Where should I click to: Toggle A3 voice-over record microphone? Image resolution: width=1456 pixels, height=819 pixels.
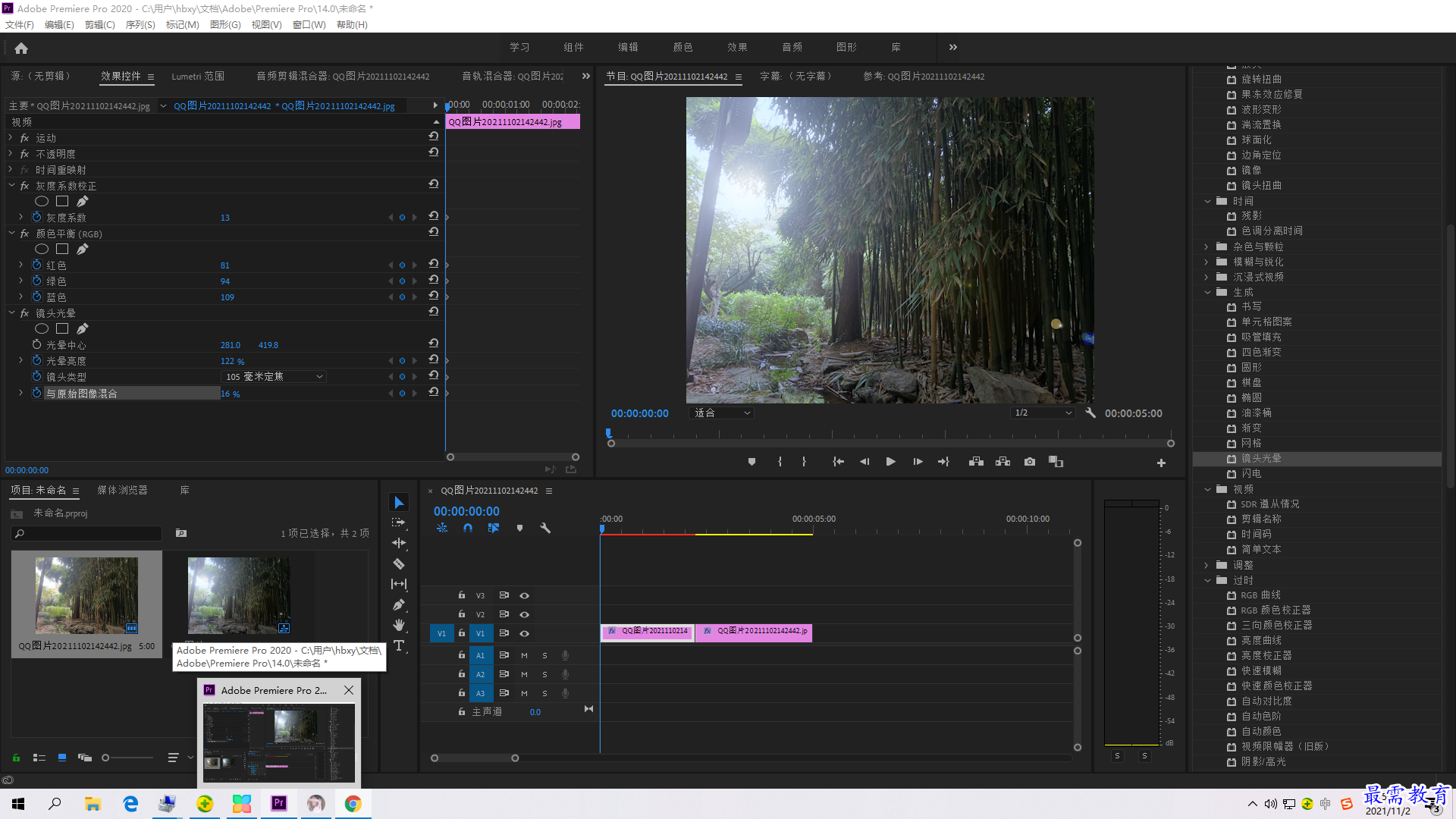(x=565, y=693)
